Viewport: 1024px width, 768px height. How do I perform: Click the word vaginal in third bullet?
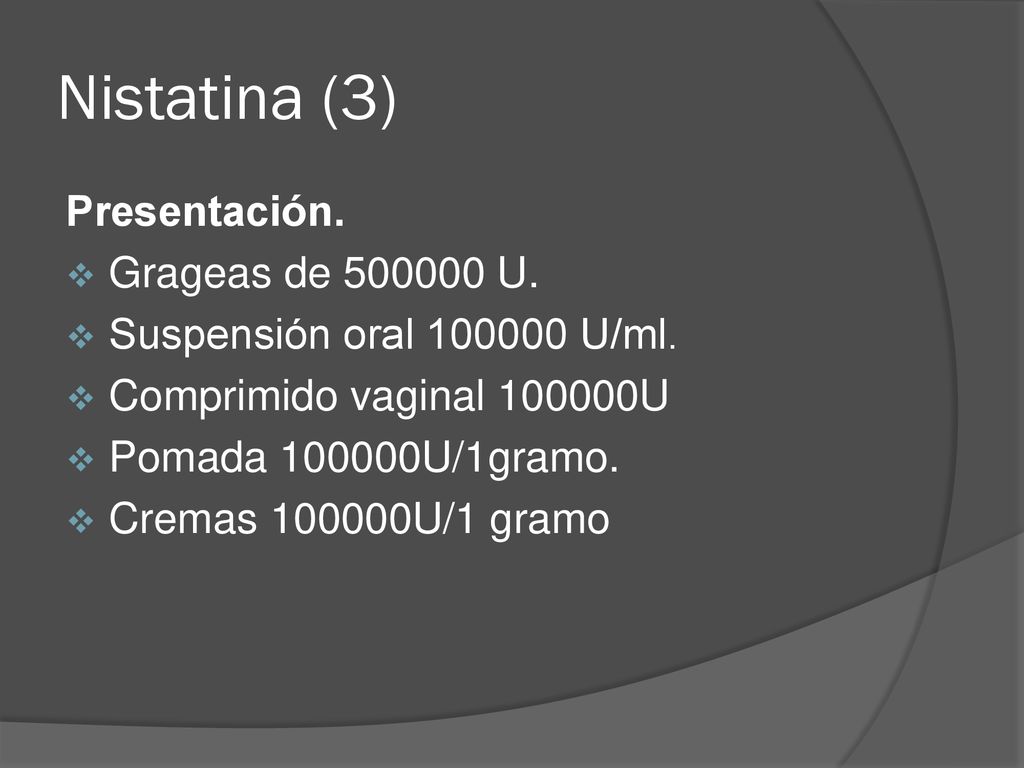tap(417, 397)
